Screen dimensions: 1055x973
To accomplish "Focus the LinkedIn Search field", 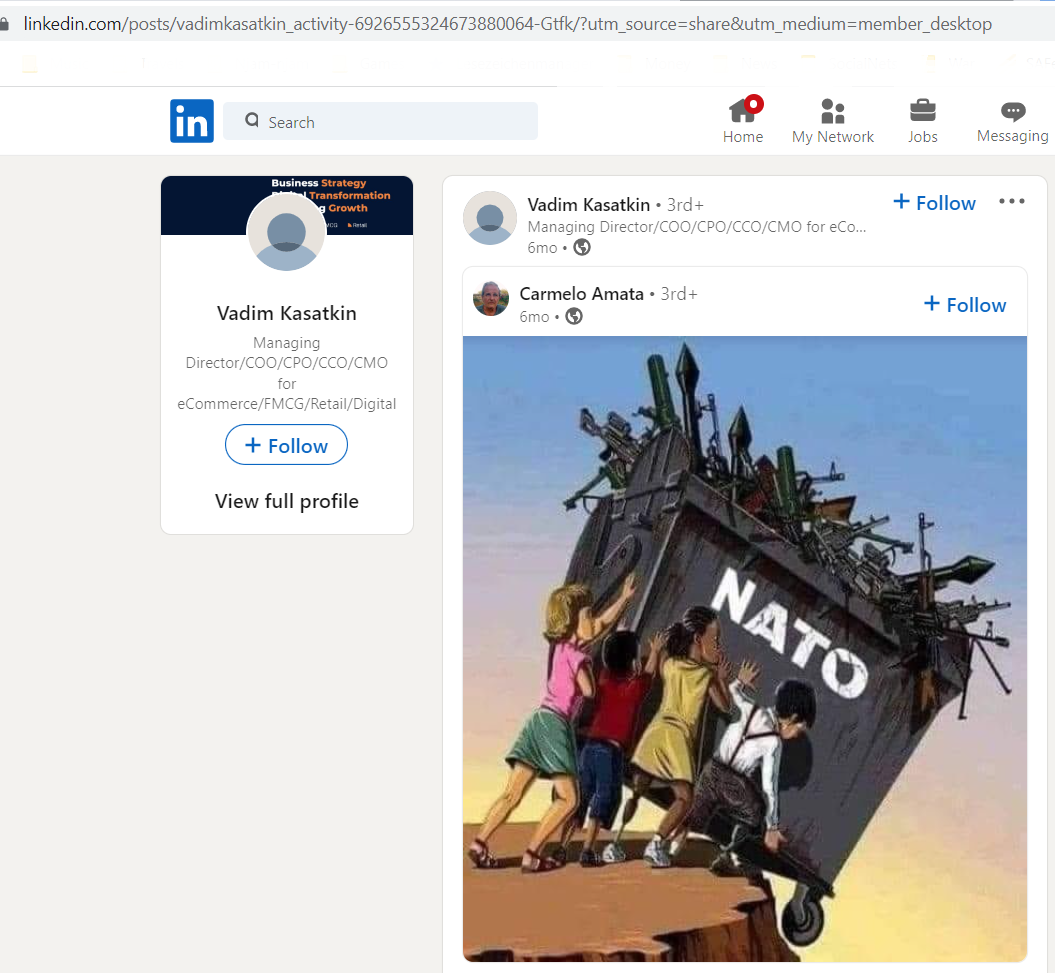I will click(380, 121).
